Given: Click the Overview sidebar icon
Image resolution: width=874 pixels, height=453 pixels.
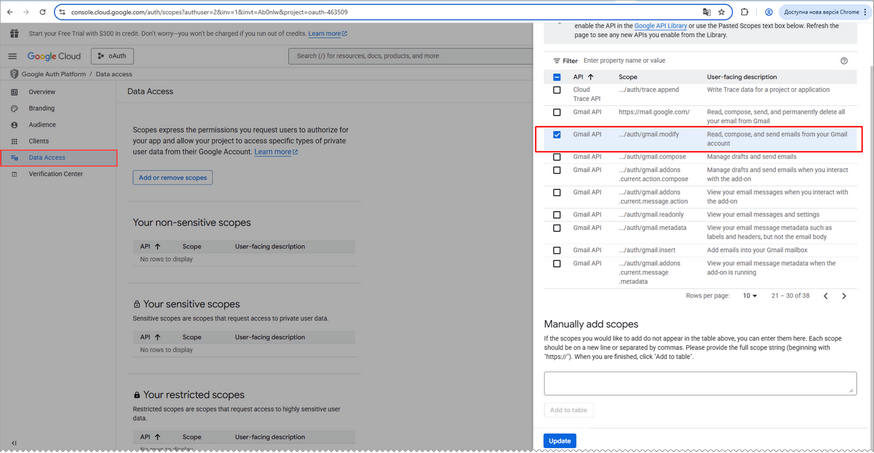Looking at the screenshot, I should 14,92.
